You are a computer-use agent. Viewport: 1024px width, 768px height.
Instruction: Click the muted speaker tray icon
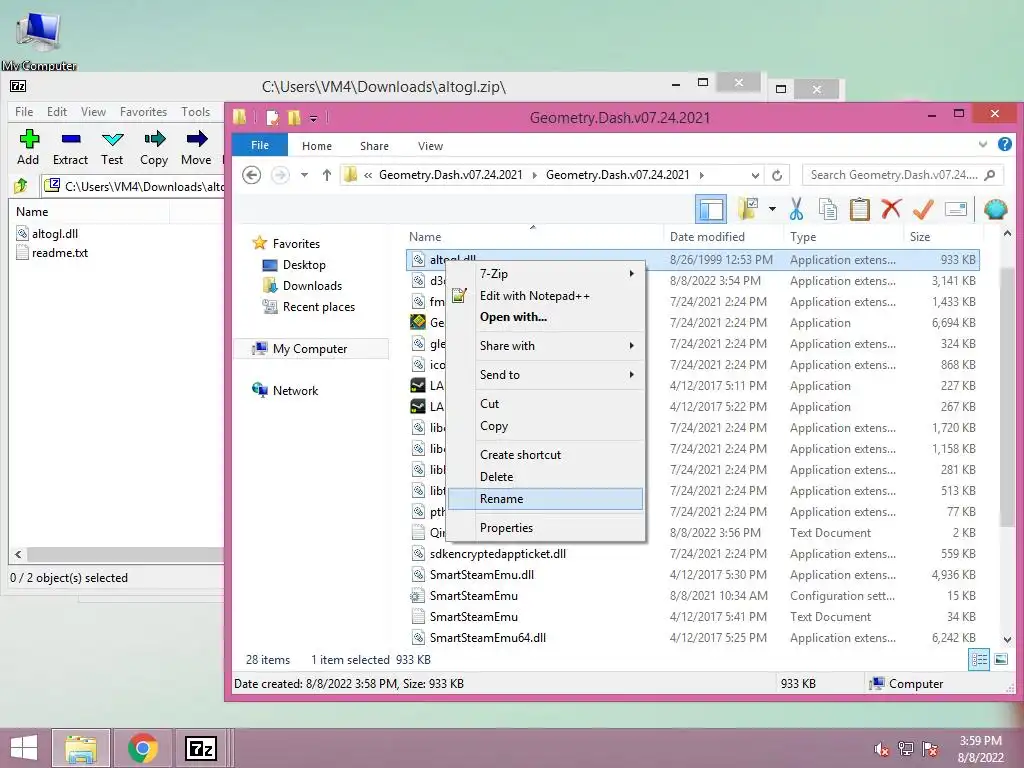point(882,749)
